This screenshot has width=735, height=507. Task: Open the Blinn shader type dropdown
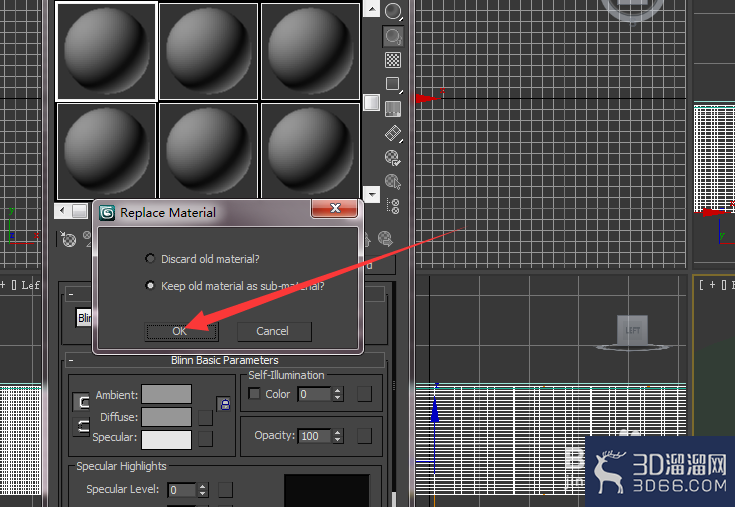(84, 318)
